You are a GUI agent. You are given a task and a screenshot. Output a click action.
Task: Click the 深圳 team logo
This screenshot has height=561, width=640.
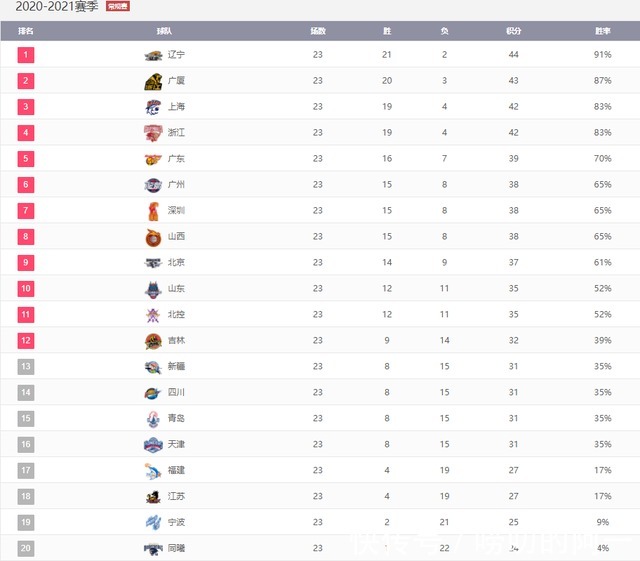tap(153, 211)
